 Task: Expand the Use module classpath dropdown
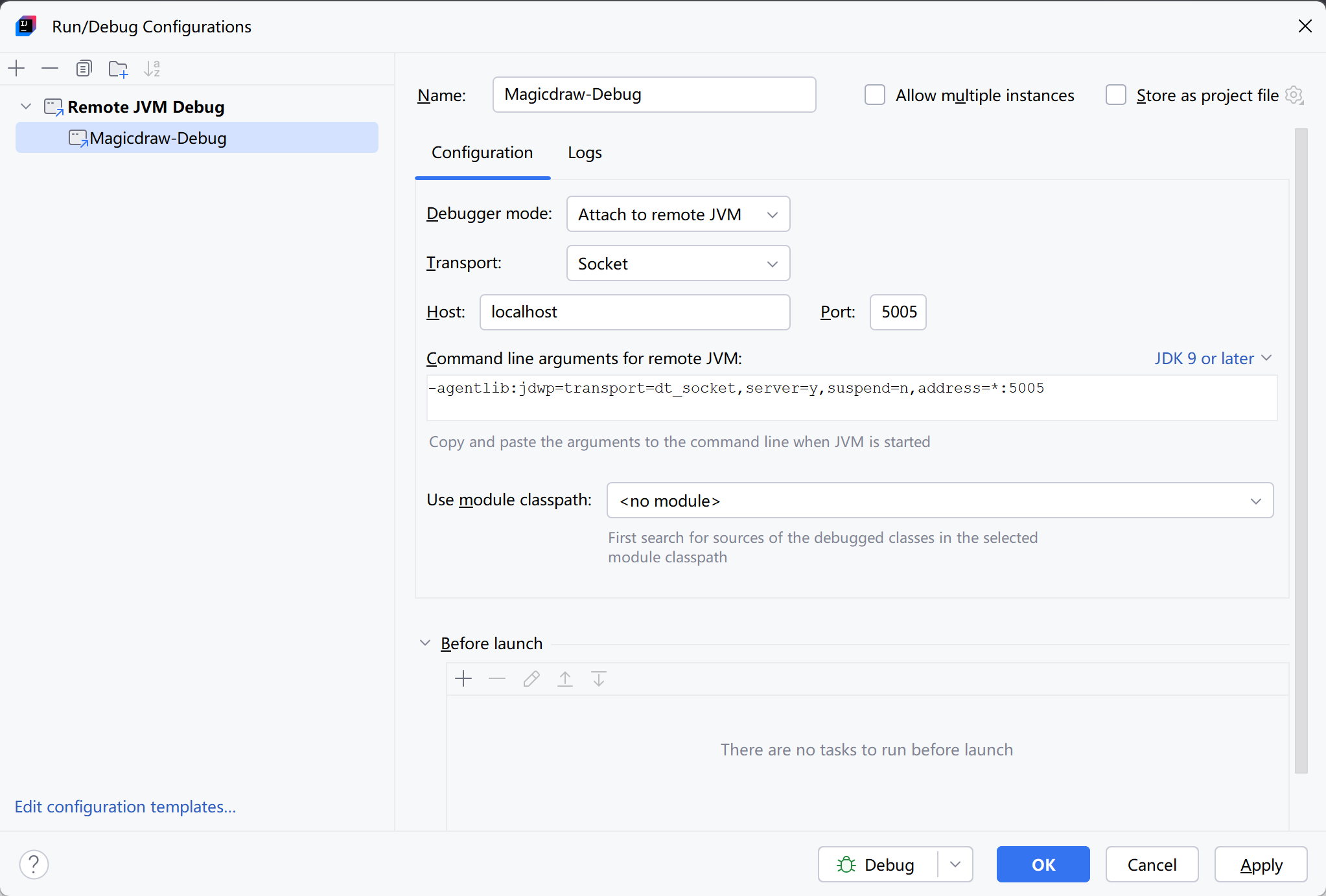940,501
